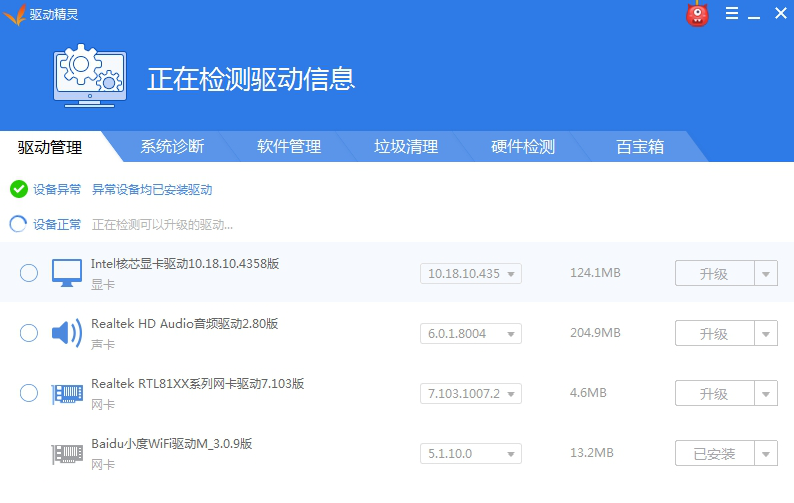This screenshot has width=794, height=503.
Task: Click the 124.1MB size value
Action: (x=595, y=273)
